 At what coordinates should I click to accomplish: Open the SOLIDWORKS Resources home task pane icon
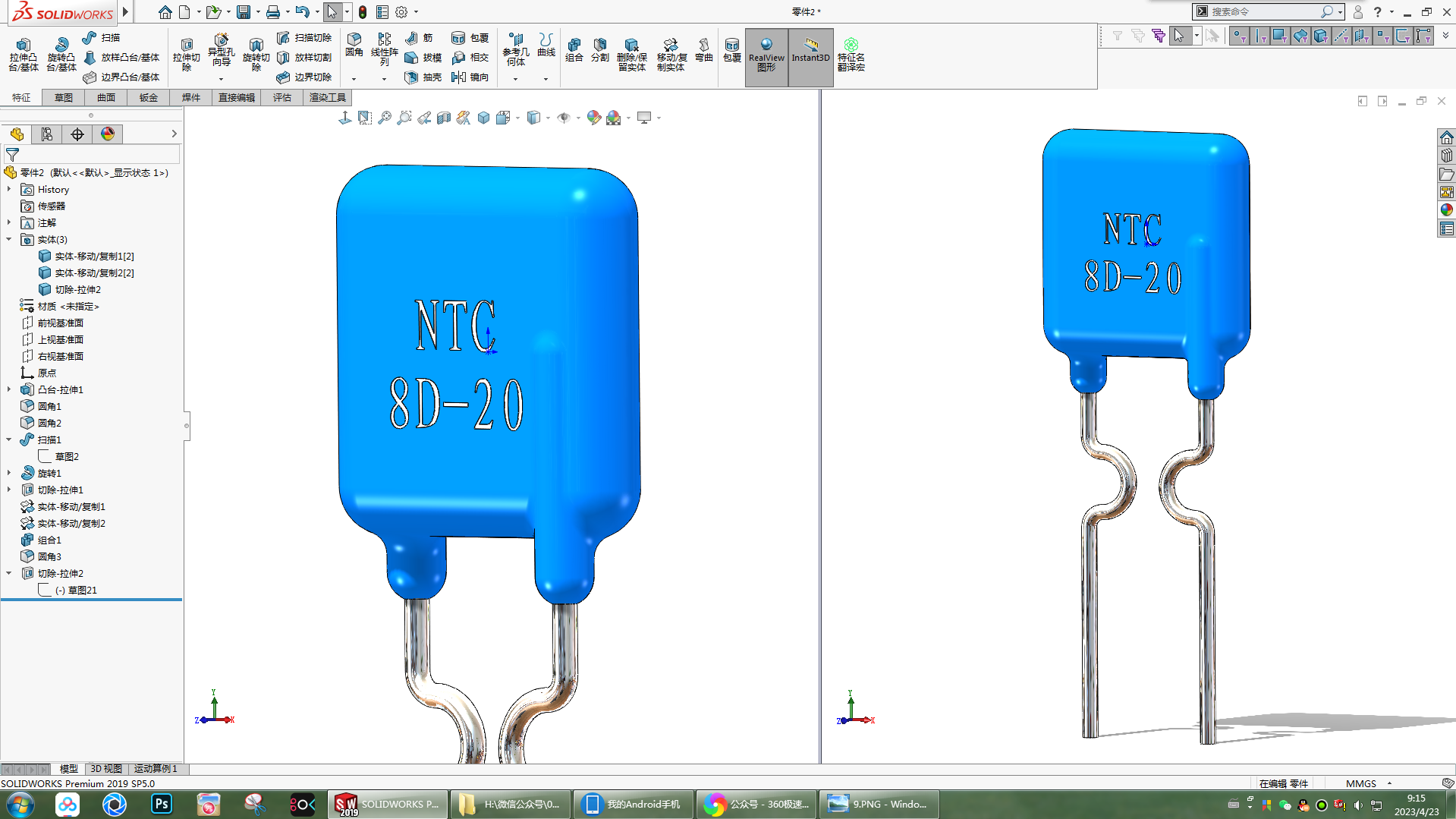(1446, 137)
